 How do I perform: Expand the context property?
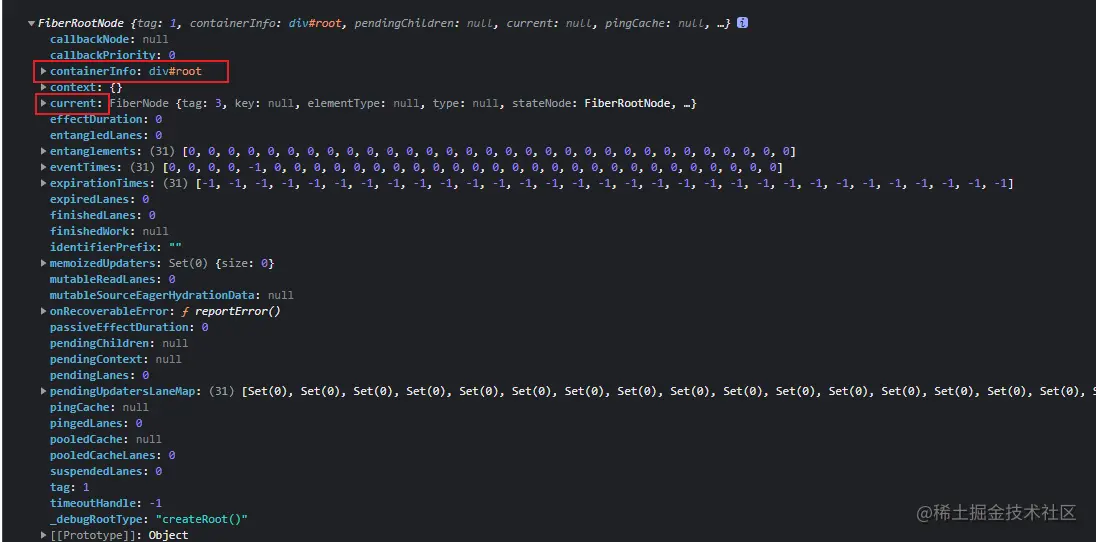[x=44, y=87]
